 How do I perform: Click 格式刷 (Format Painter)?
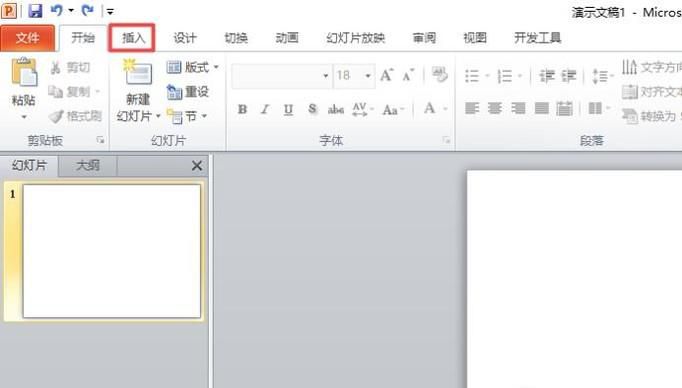tap(75, 116)
